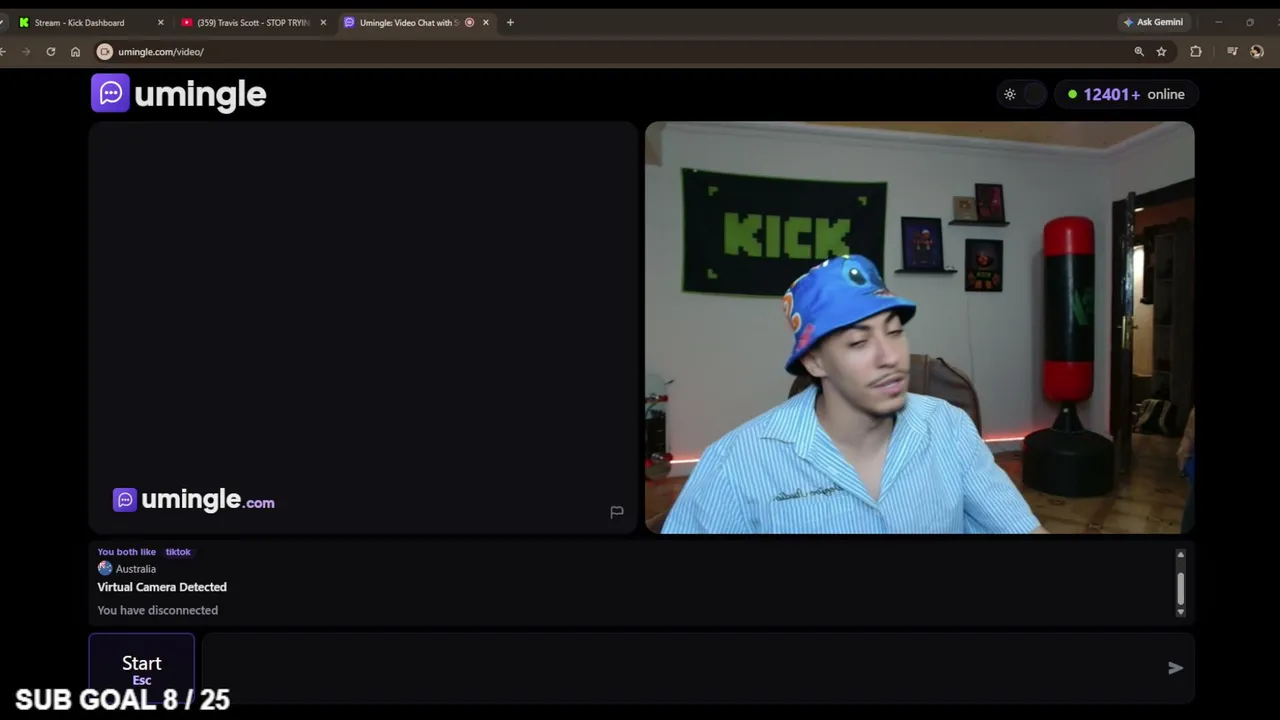Click the 12401+ online counter
This screenshot has width=1280, height=720.
[x=1126, y=94]
